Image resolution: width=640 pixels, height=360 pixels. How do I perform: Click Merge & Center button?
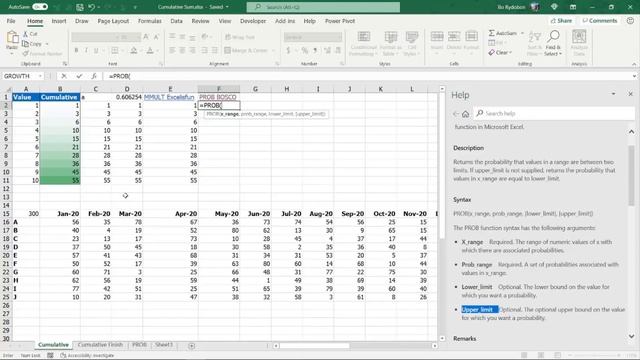pyautogui.click(x=246, y=51)
